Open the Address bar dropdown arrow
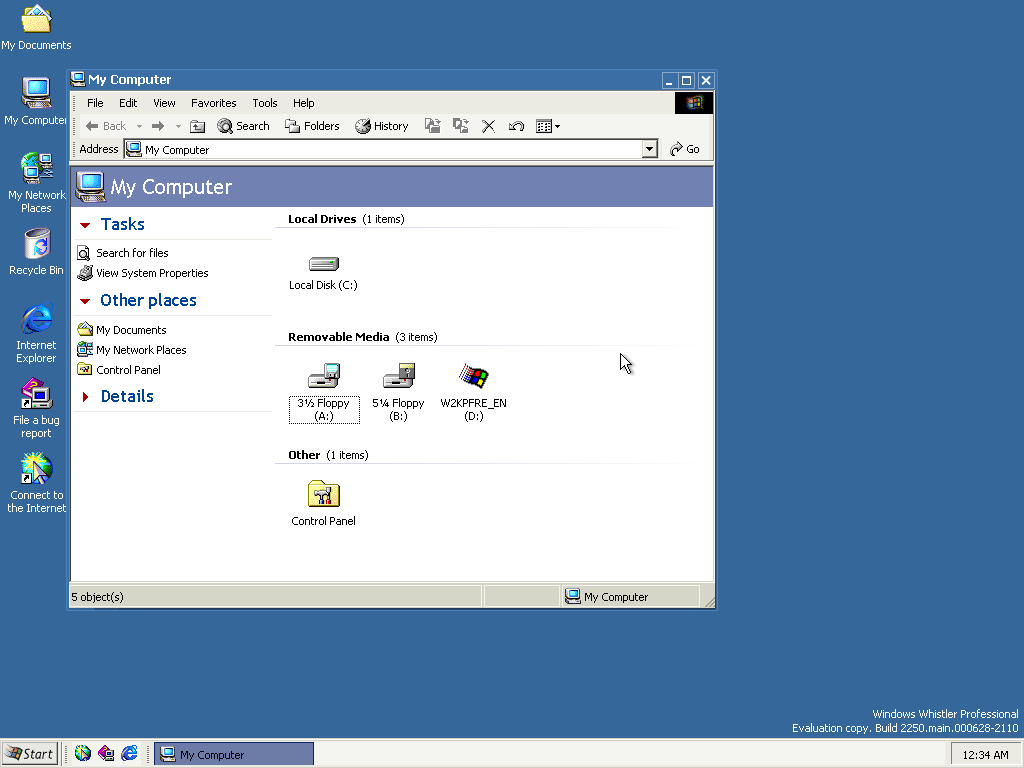Screen dimensions: 1024x768 coord(649,149)
